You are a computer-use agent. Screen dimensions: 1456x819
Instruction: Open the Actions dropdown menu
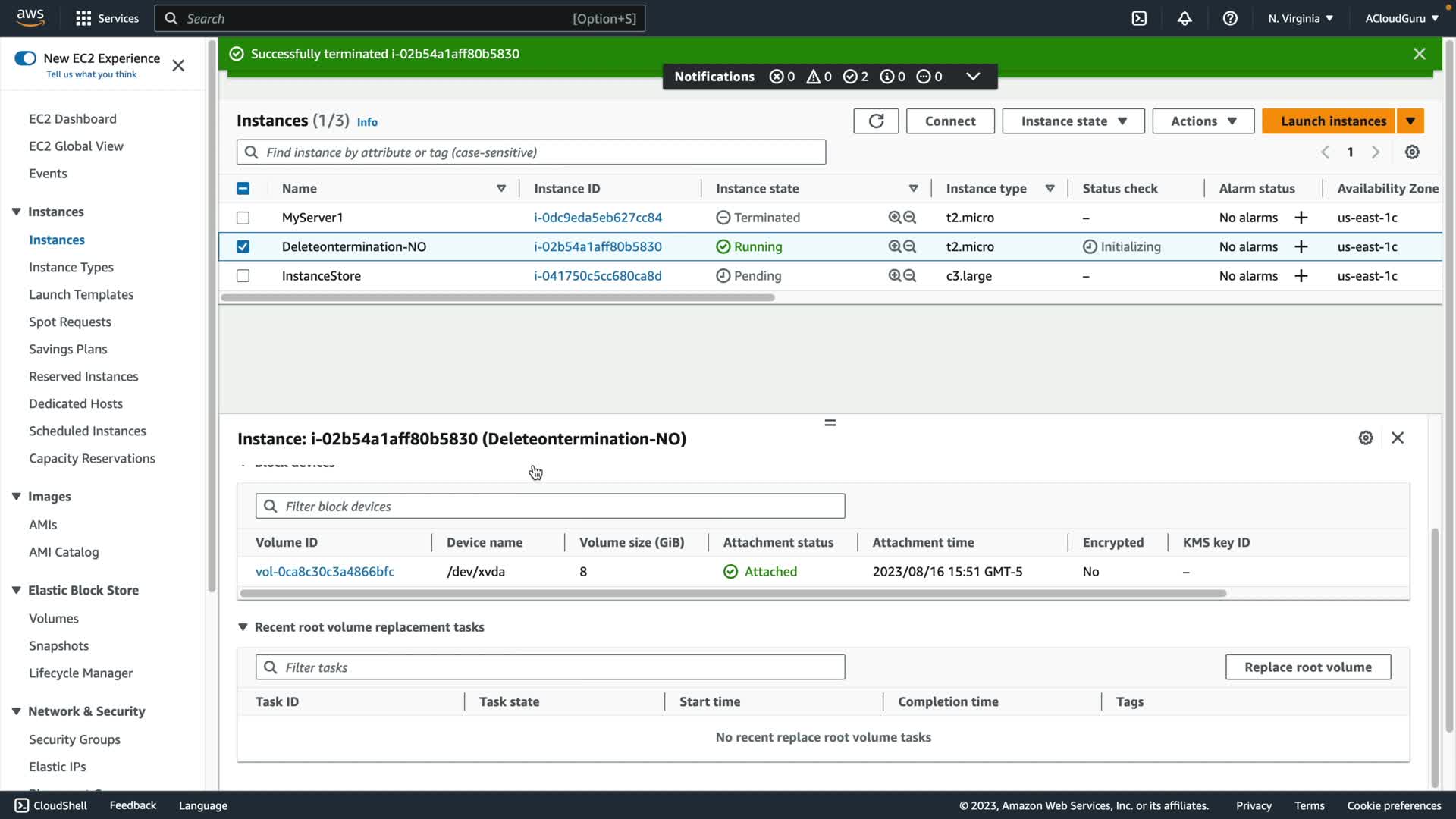(1203, 121)
